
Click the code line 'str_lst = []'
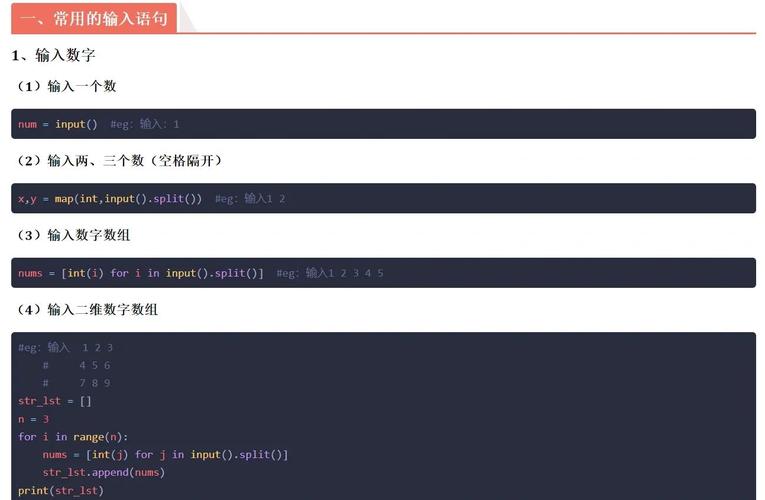(55, 401)
